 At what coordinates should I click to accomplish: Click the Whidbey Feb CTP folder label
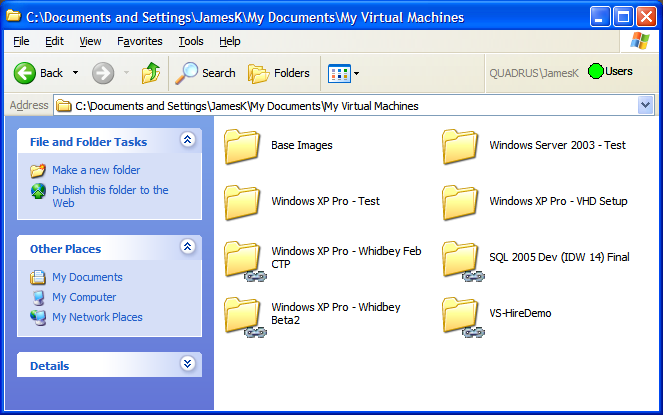click(x=346, y=257)
